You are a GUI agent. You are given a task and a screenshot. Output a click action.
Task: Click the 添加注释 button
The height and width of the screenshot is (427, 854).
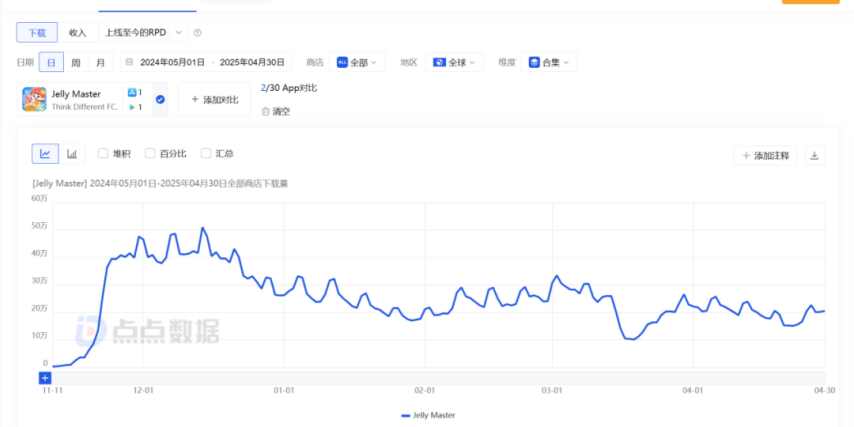point(765,156)
